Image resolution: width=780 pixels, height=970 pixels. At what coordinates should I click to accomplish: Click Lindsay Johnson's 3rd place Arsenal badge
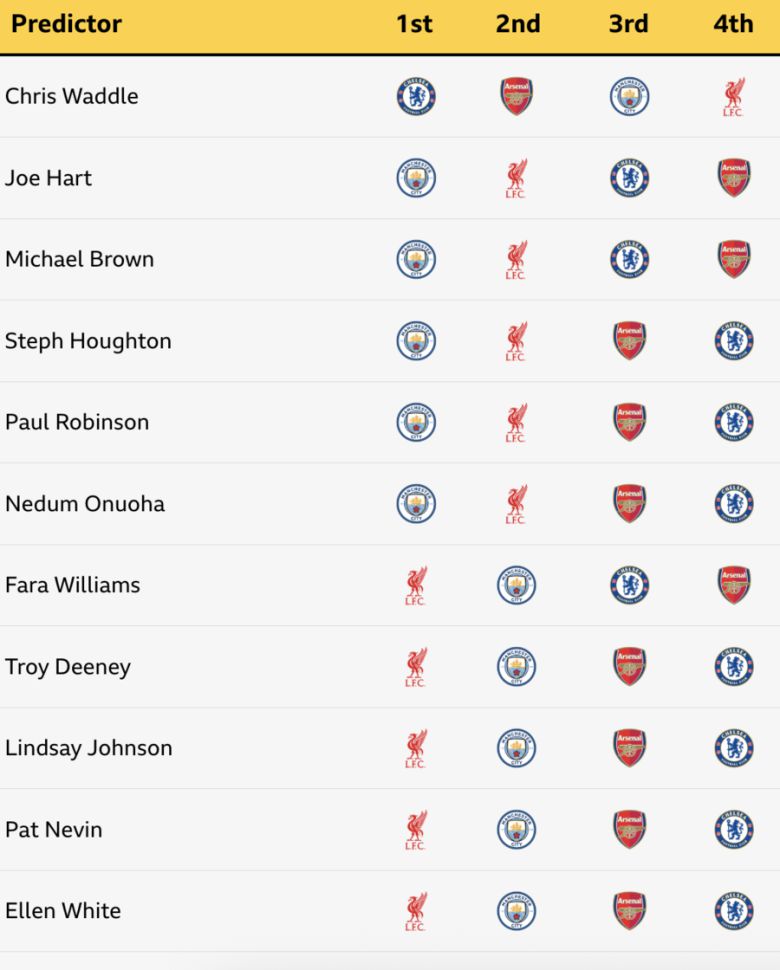[x=629, y=748]
